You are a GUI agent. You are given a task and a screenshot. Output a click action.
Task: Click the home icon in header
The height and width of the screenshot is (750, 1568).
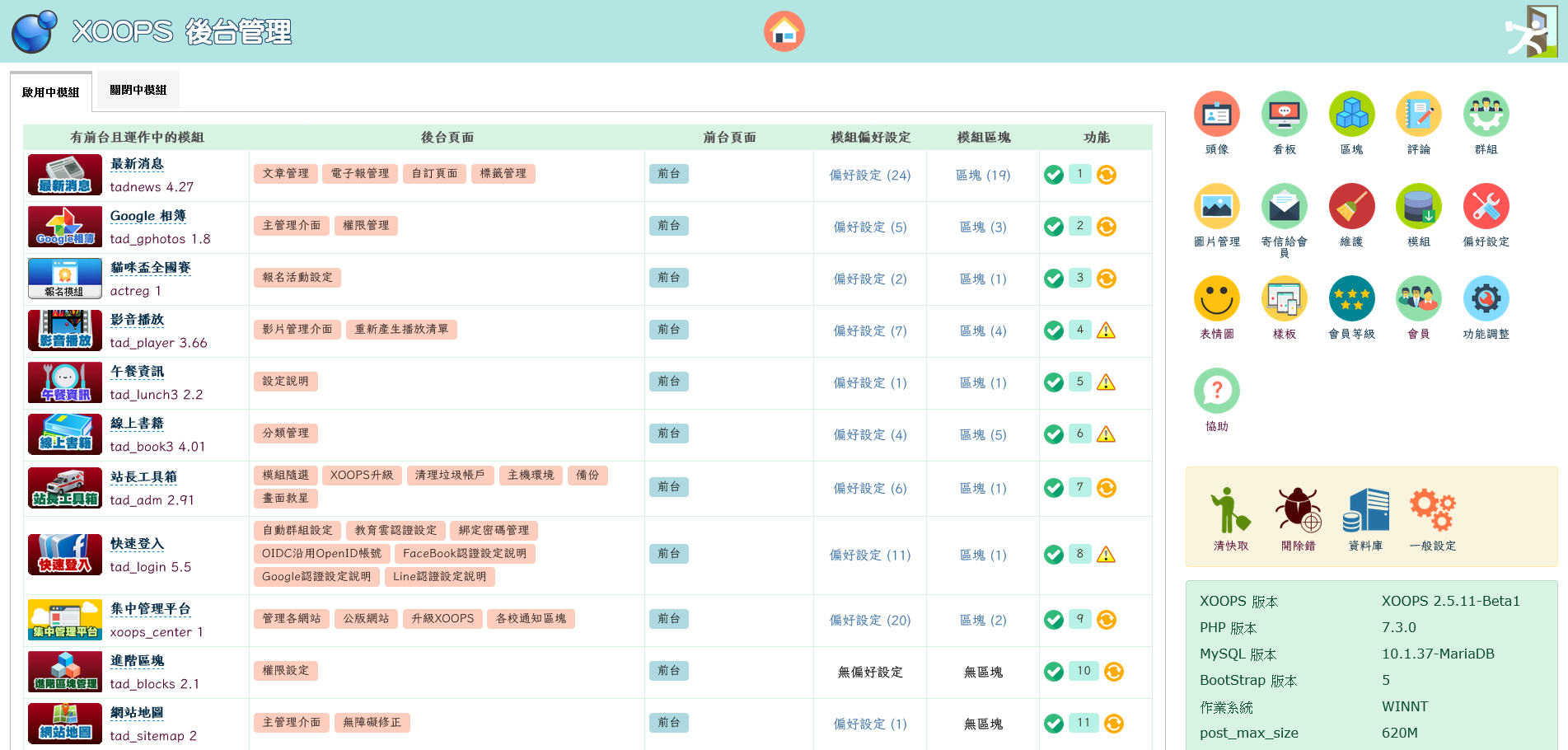click(784, 32)
